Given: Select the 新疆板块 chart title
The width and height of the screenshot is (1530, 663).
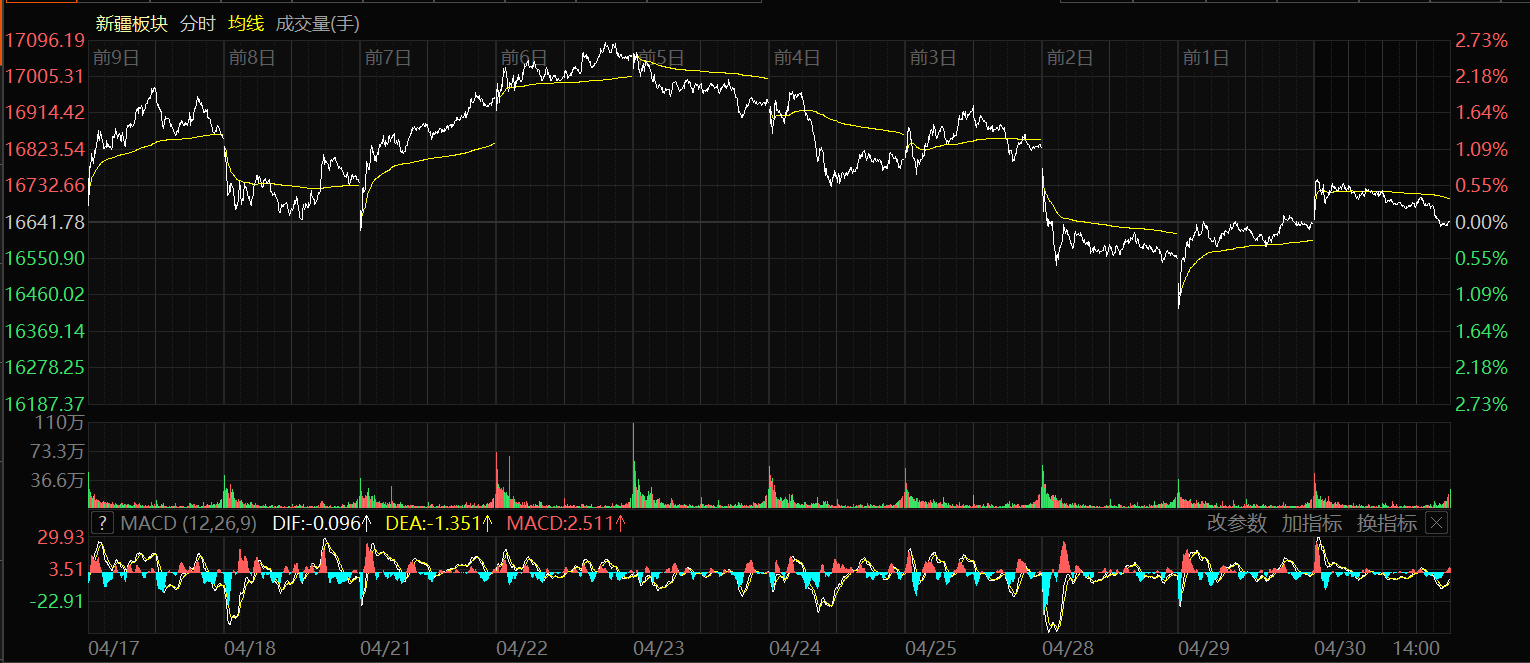Looking at the screenshot, I should click(x=132, y=23).
